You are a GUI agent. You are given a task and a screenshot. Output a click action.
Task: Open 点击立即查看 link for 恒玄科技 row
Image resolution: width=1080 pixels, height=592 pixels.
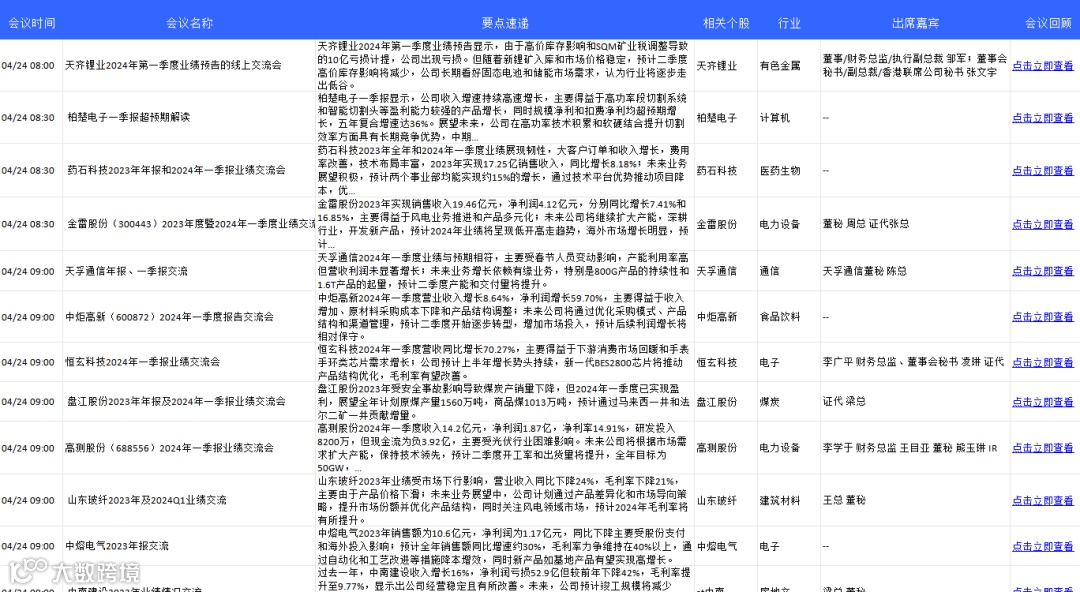[x=1042, y=362]
